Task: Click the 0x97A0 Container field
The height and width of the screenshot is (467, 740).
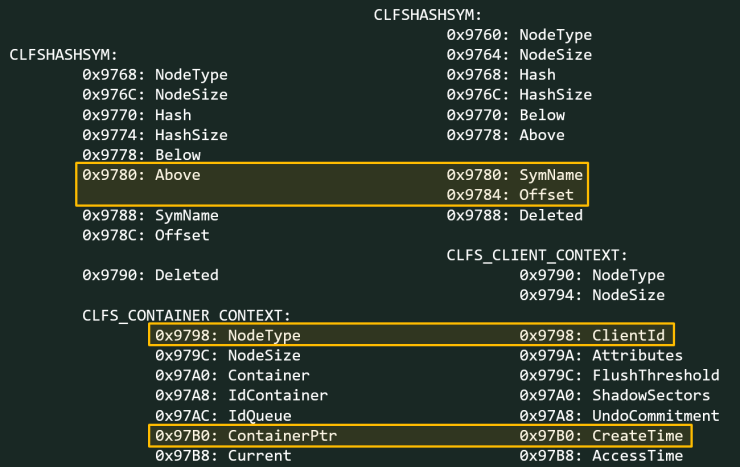Action: (232, 375)
